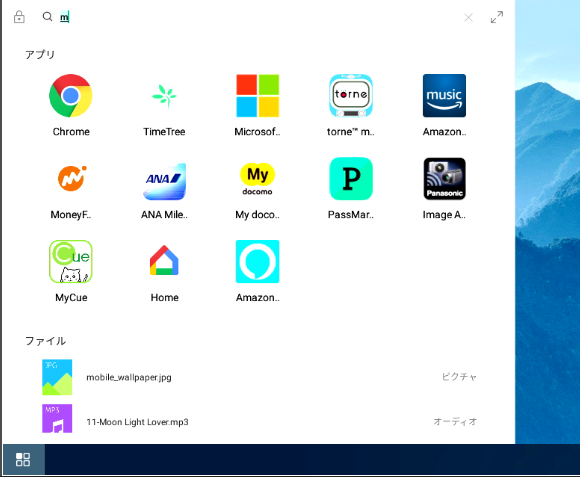
Task: Clear the search text with X
Action: pos(469,17)
